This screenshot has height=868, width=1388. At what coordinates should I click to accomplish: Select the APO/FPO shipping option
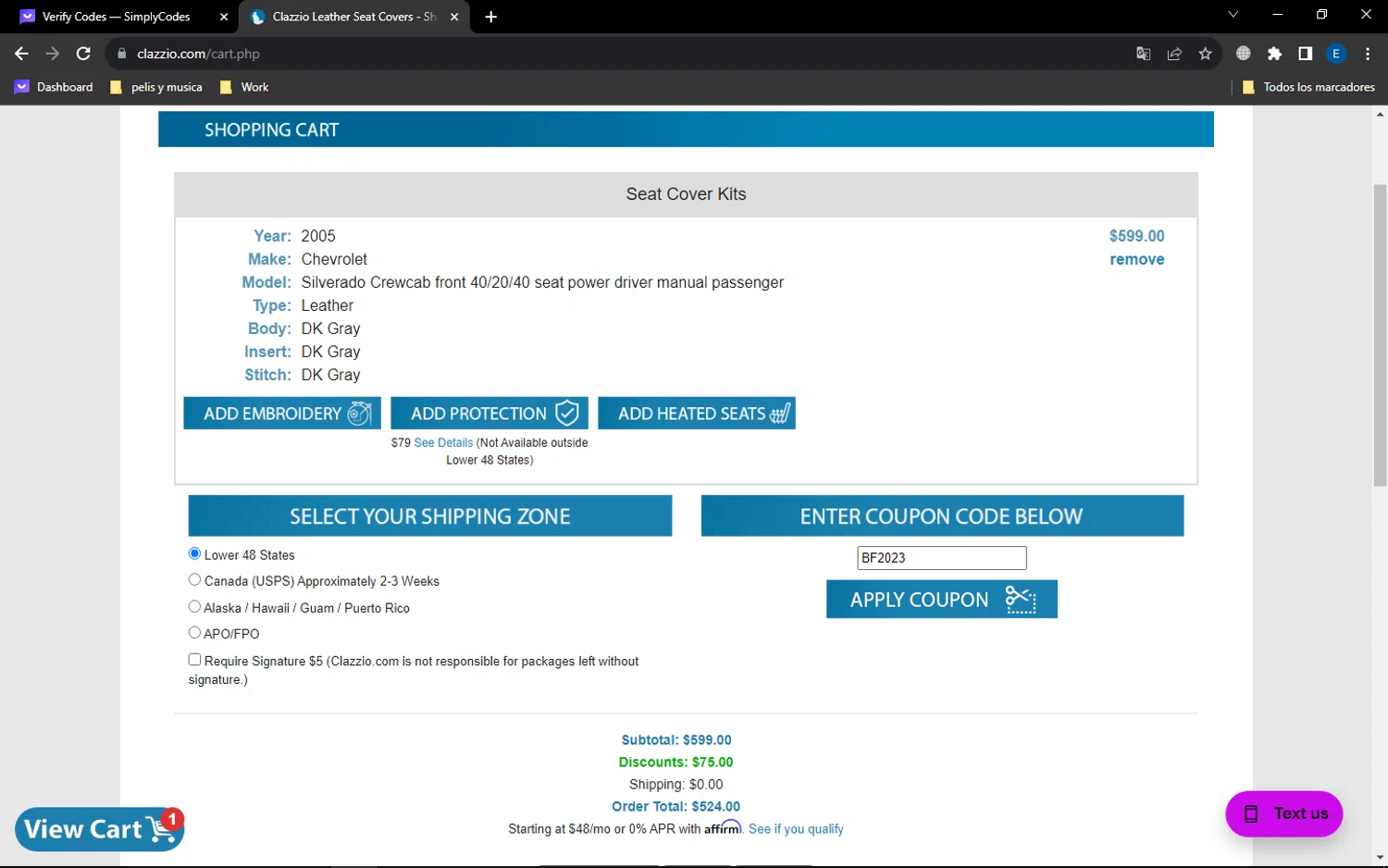pyautogui.click(x=194, y=632)
